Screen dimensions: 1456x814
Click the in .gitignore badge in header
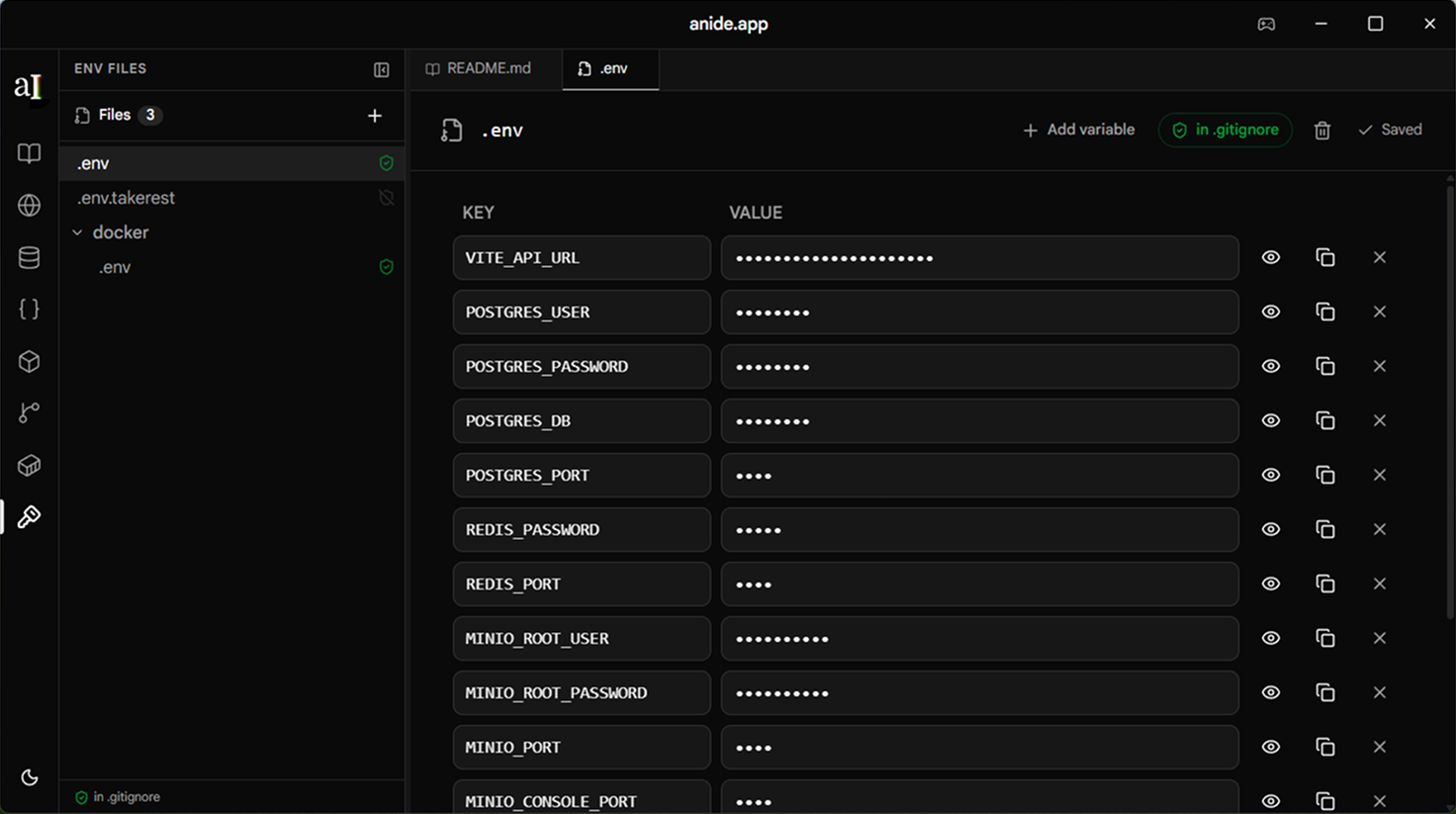(x=1226, y=130)
